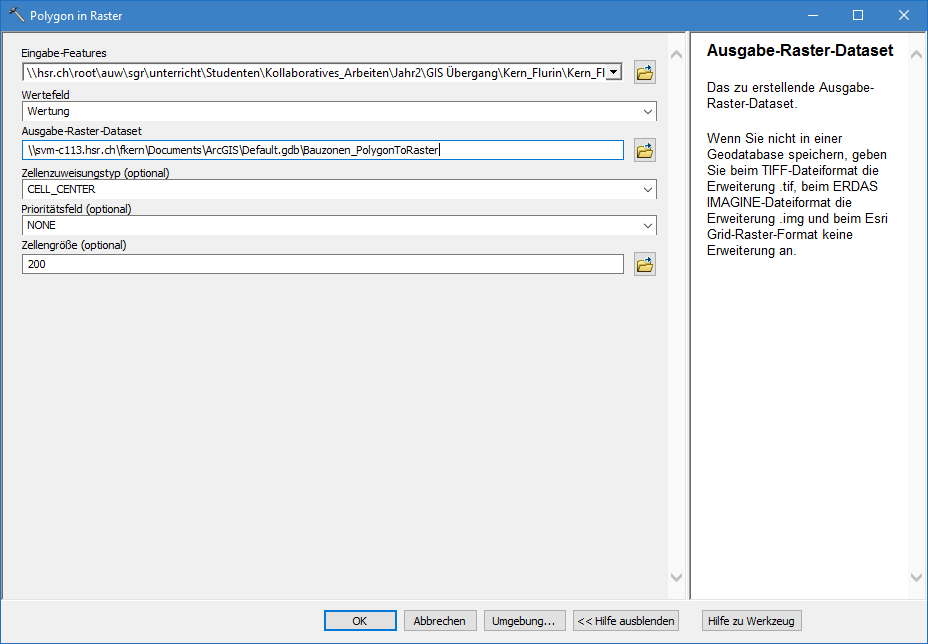
Task: Open Hilfe zu Werkzeug
Action: coord(751,621)
